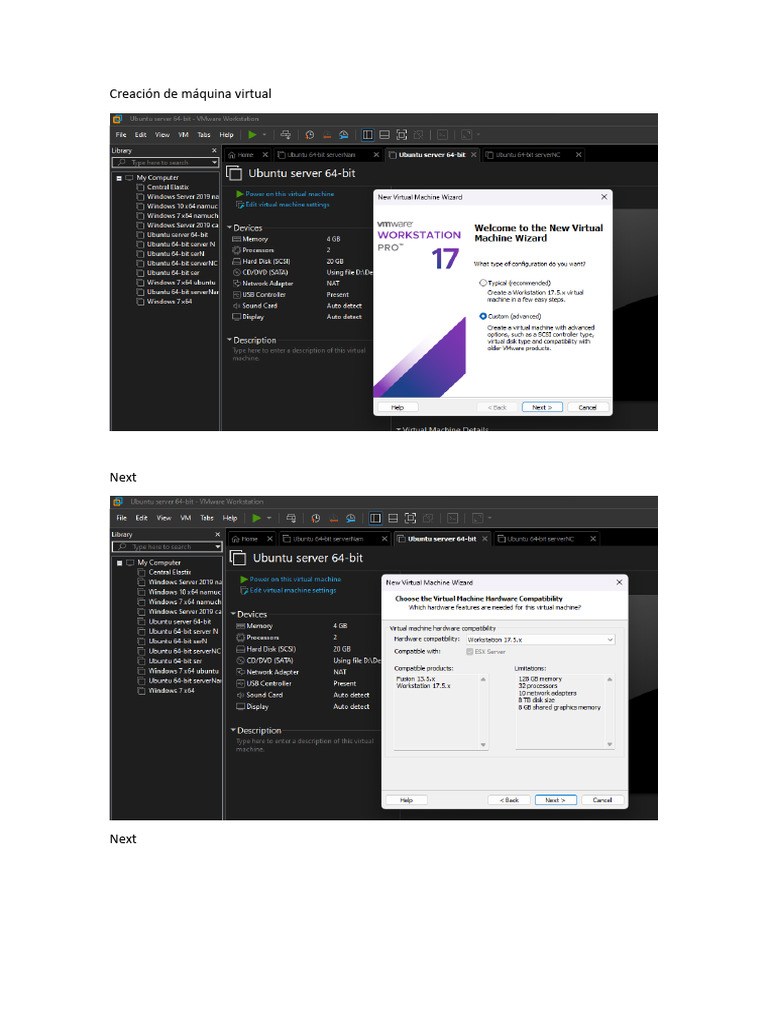This screenshot has height=1024, width=768.
Task: Click the Hard Disk (SCSI) device icon beside the Welcome wizard
Action: (236, 261)
